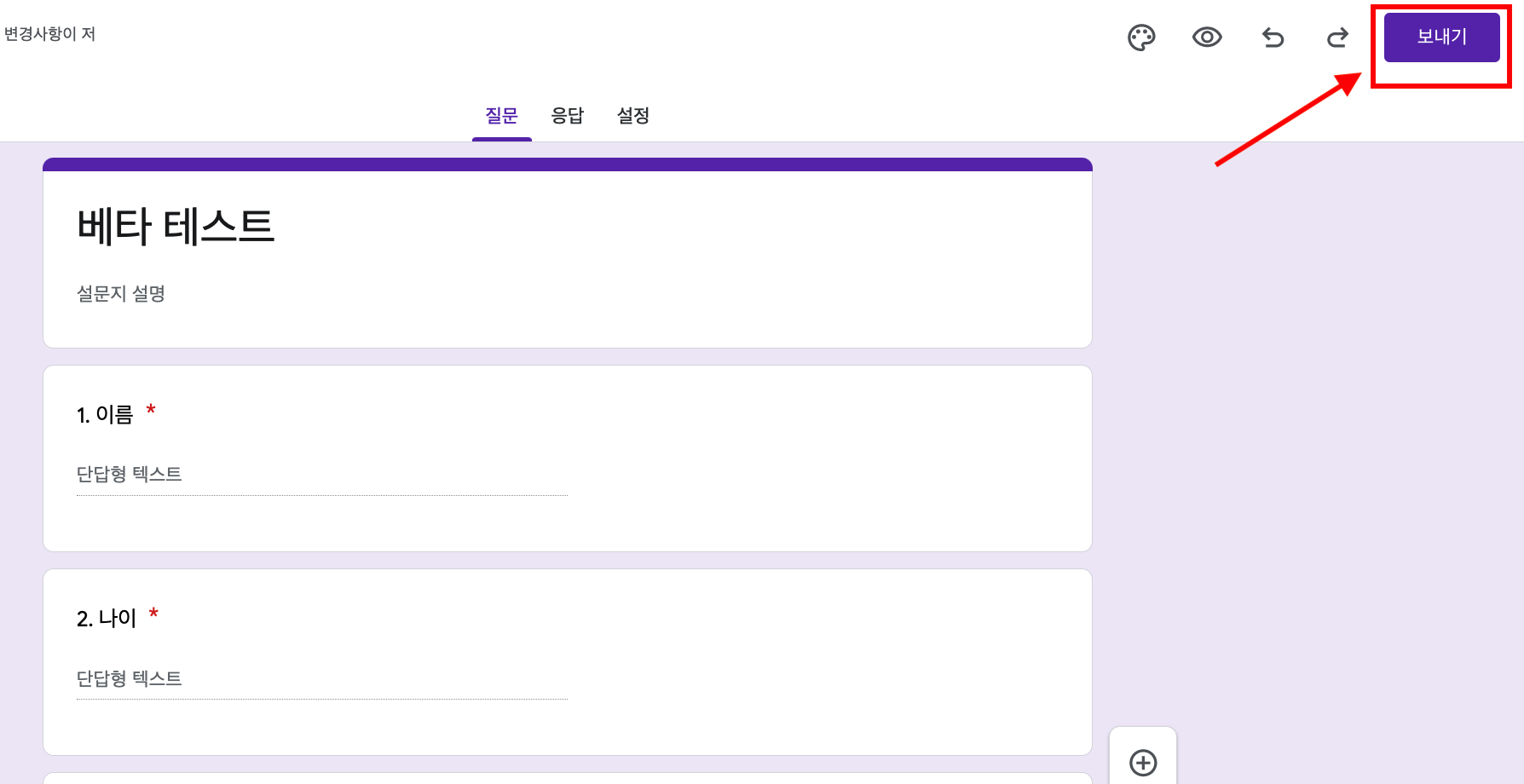1524x784 pixels.
Task: Preview the form using the eye icon
Action: pyautogui.click(x=1206, y=37)
